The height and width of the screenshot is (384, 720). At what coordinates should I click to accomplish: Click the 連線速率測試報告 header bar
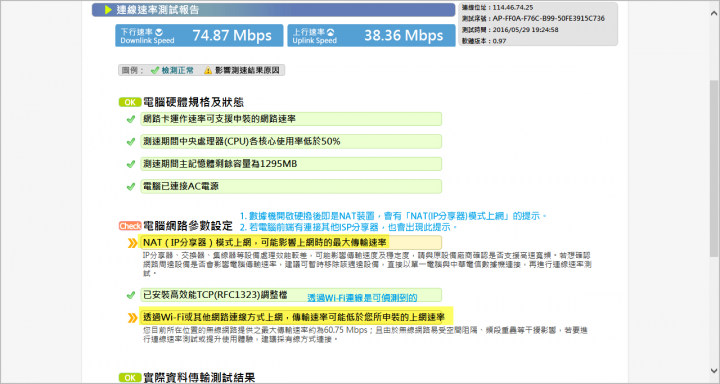click(273, 10)
